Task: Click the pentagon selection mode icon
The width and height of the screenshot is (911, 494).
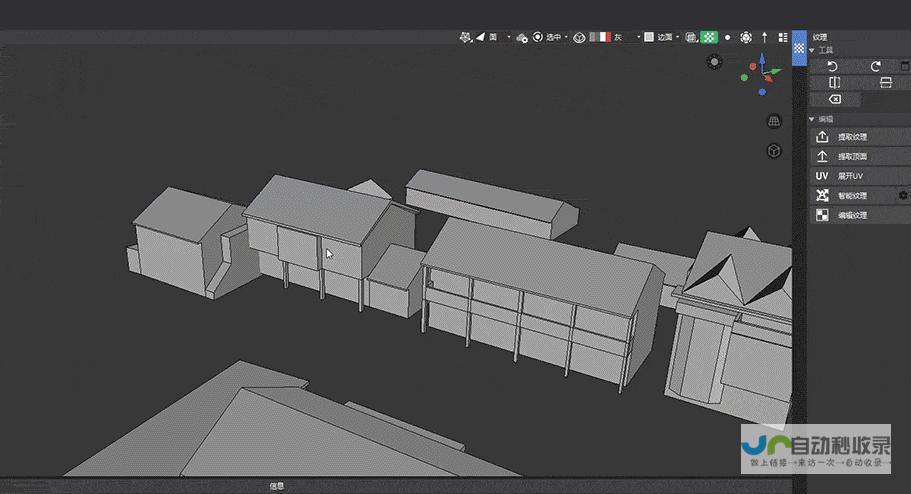Action: click(465, 37)
